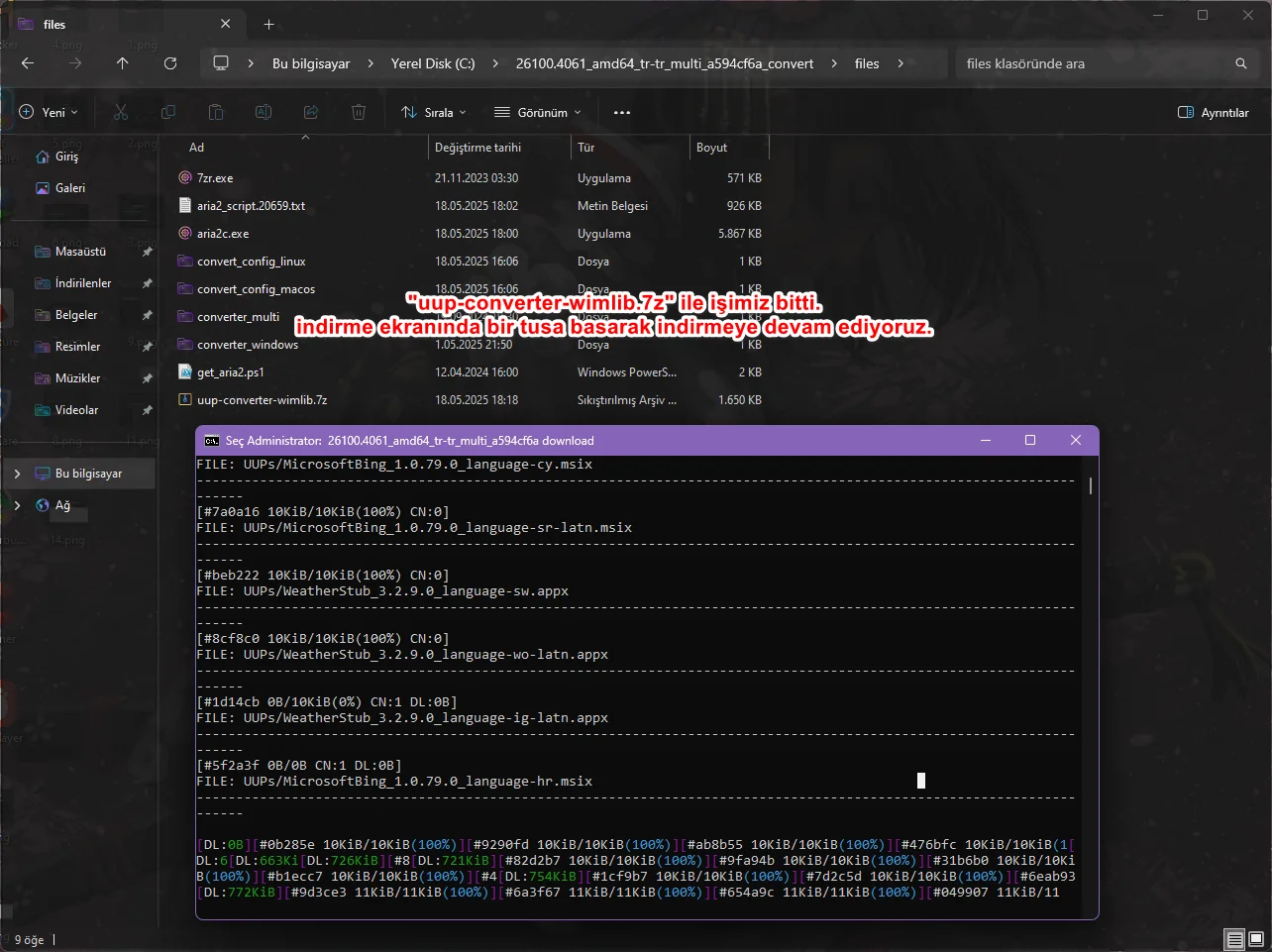Select the Yerel Disk (C:) breadcrumb
The height and width of the screenshot is (952, 1272).
tap(433, 63)
